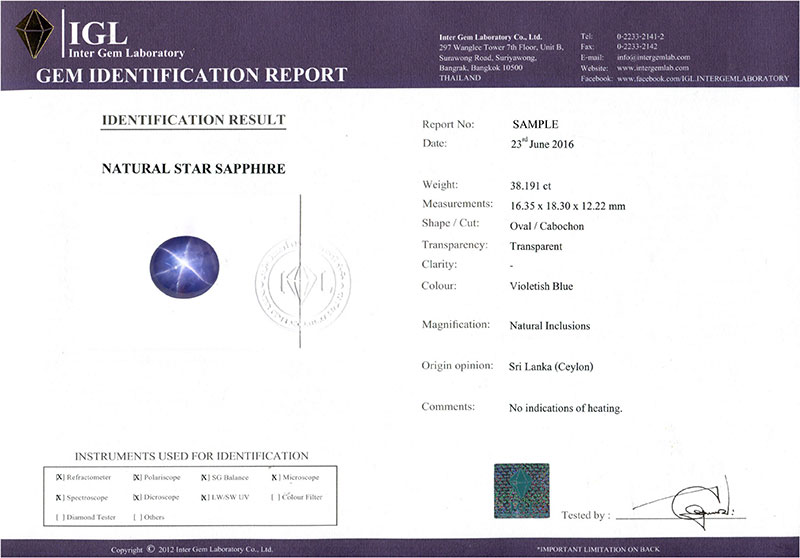The height and width of the screenshot is (558, 800).
Task: Click the date 23rd June 2016
Action: [x=542, y=144]
